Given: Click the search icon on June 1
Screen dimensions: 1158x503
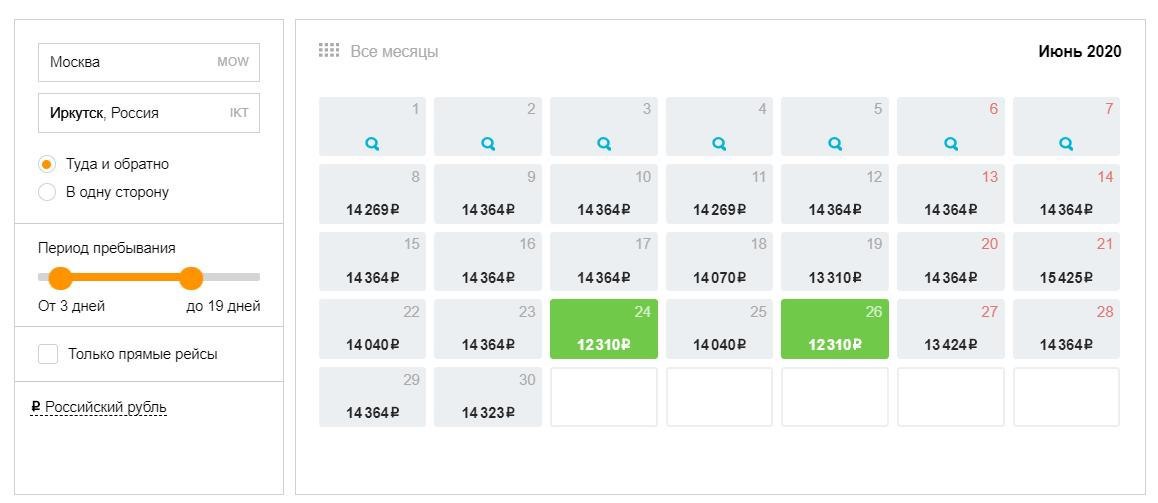Looking at the screenshot, I should (372, 144).
